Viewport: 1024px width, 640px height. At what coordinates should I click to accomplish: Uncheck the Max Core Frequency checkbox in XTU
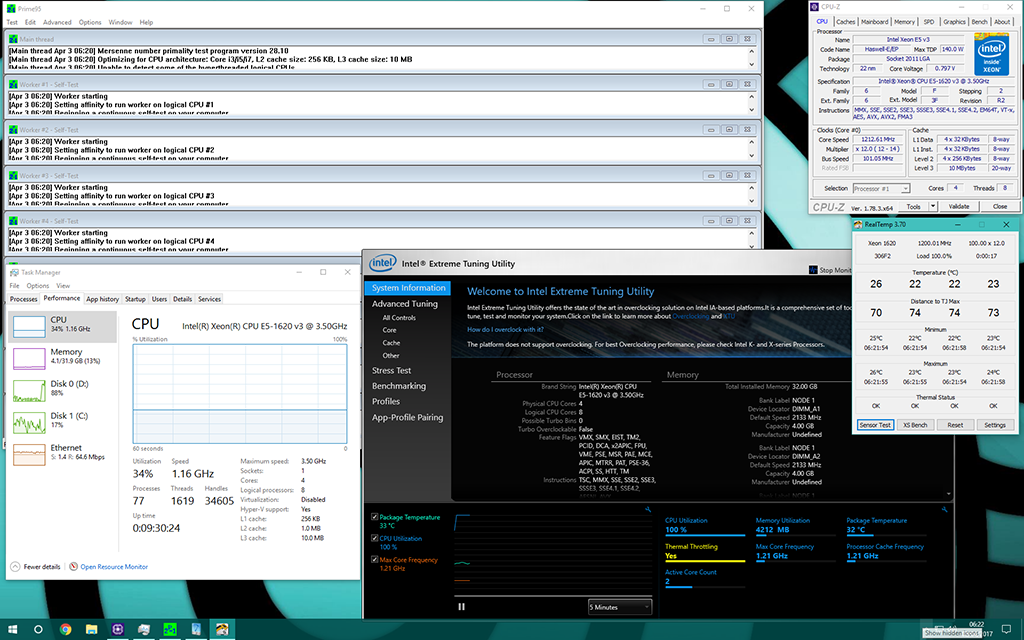tap(374, 560)
